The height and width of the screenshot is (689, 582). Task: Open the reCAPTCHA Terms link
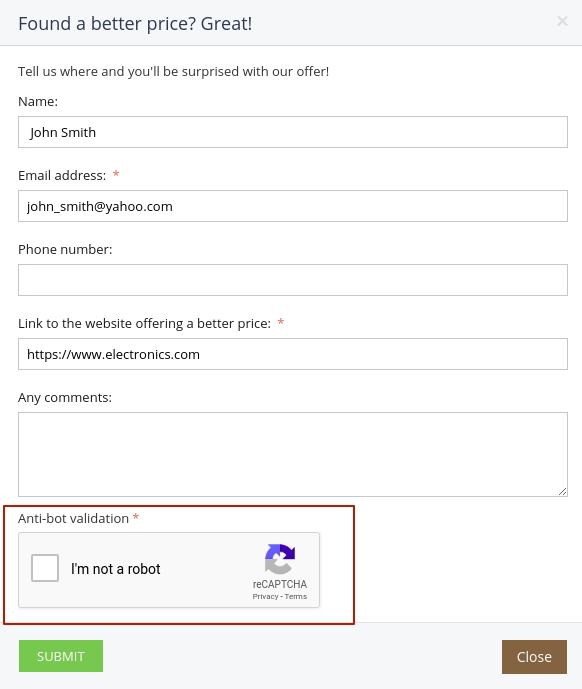click(296, 596)
